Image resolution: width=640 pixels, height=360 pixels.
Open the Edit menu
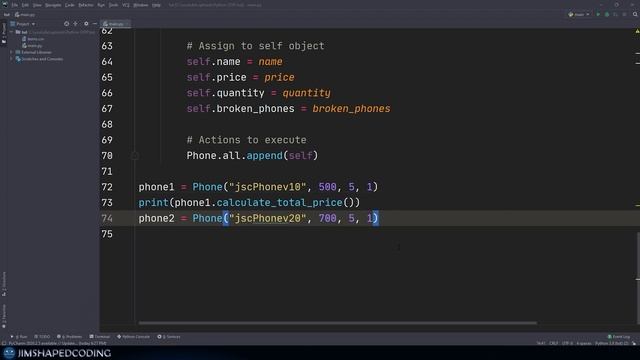tap(25, 5)
